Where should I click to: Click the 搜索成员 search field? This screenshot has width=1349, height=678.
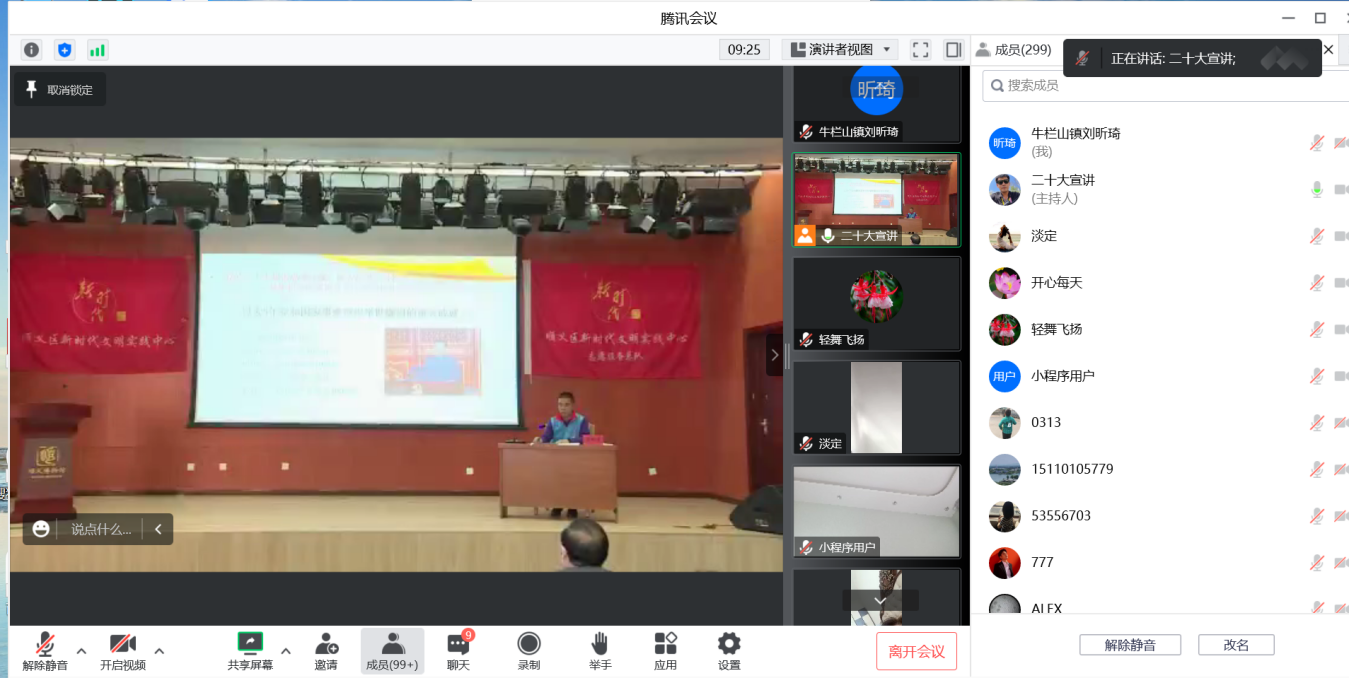tap(1165, 86)
